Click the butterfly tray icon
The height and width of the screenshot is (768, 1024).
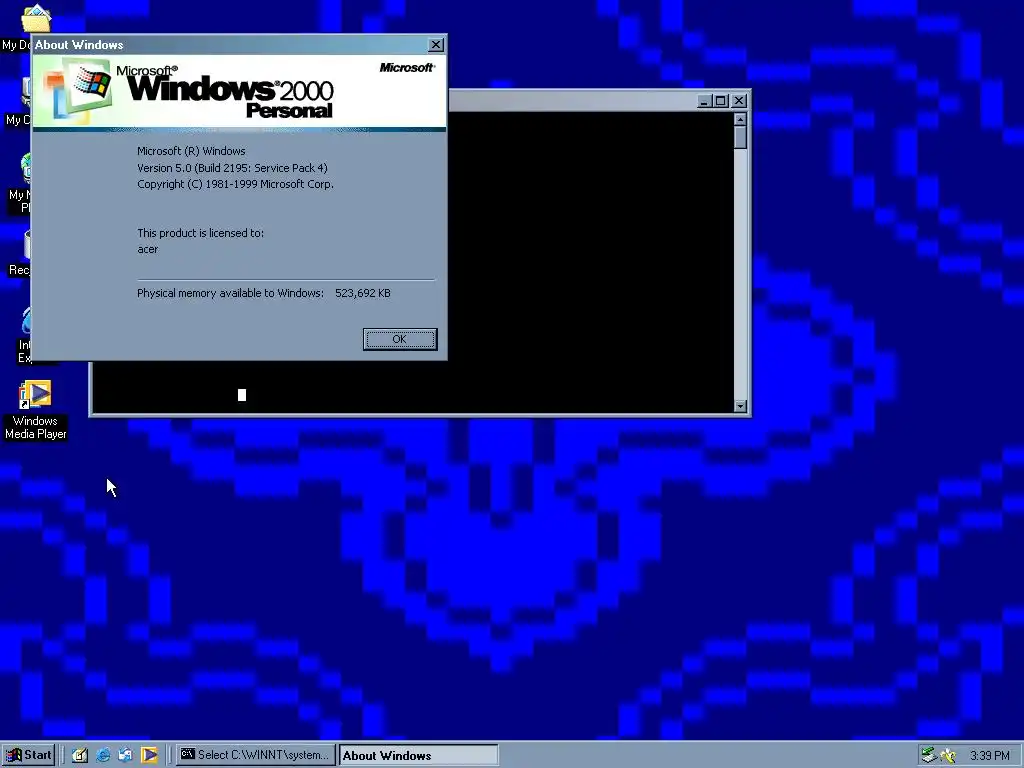(948, 756)
